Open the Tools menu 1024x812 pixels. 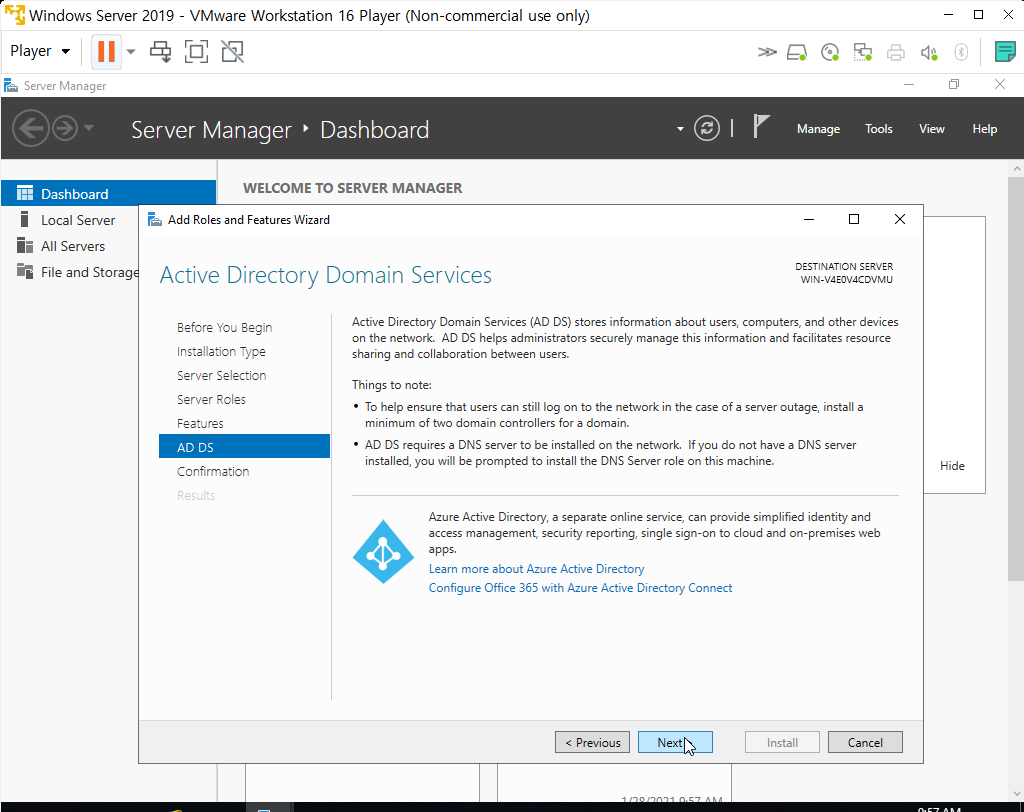(x=878, y=129)
